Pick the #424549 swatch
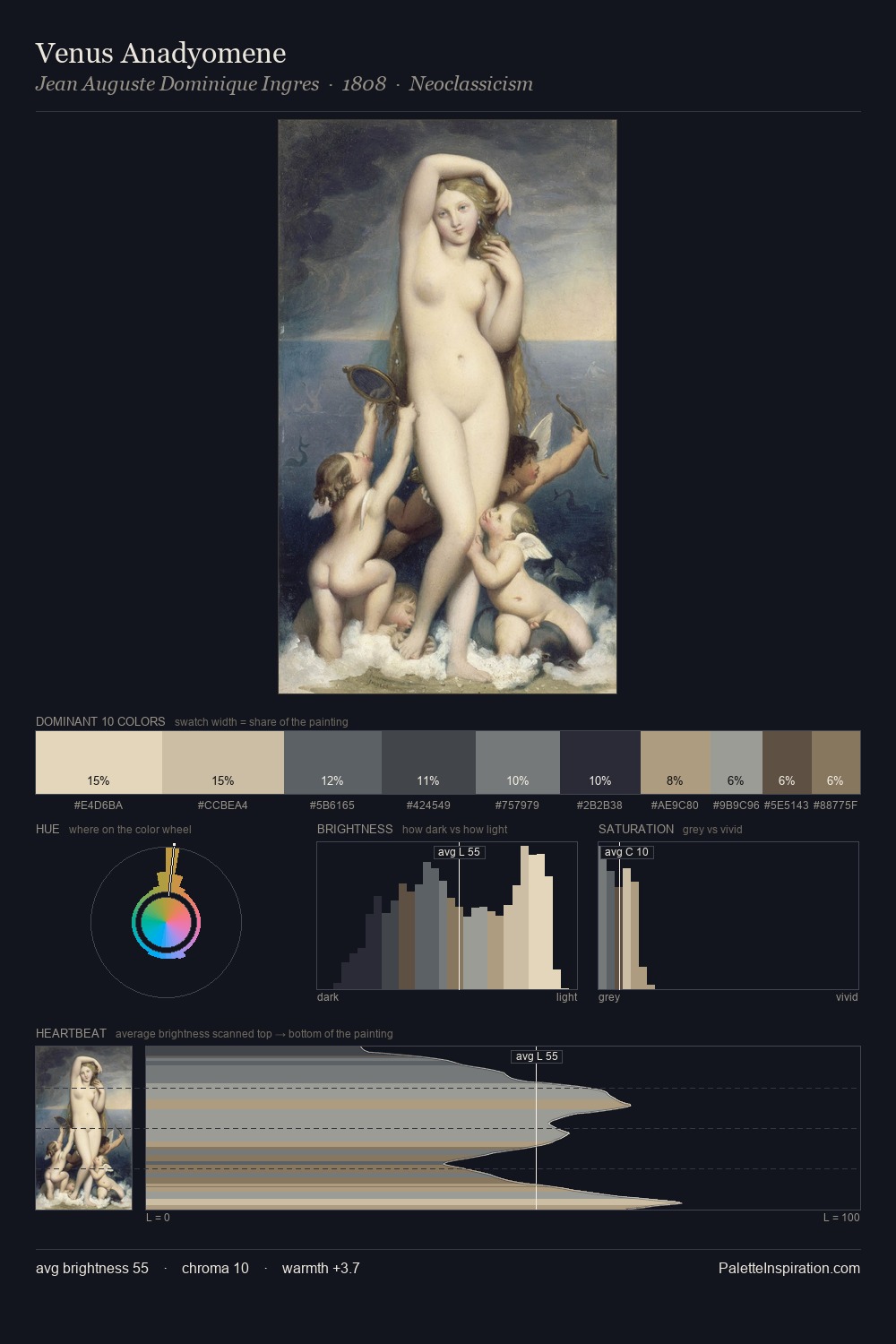This screenshot has width=896, height=1344. point(428,762)
